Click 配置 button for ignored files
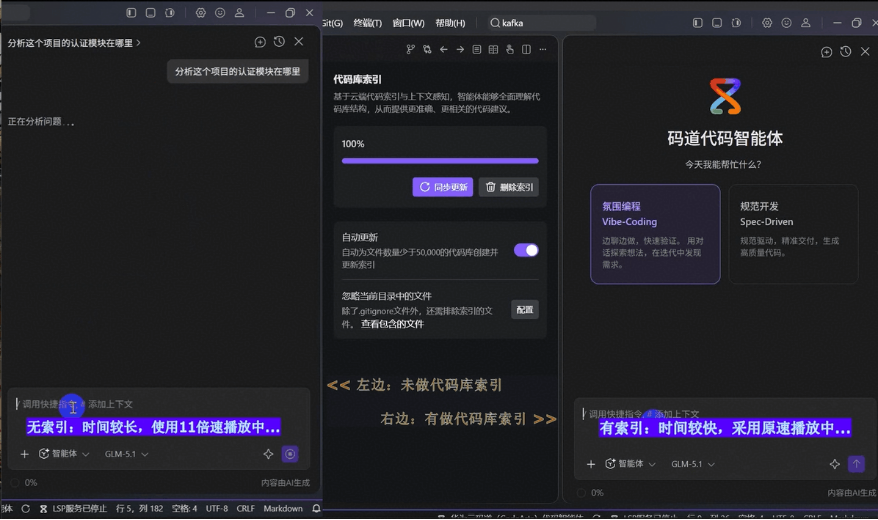 pos(525,310)
